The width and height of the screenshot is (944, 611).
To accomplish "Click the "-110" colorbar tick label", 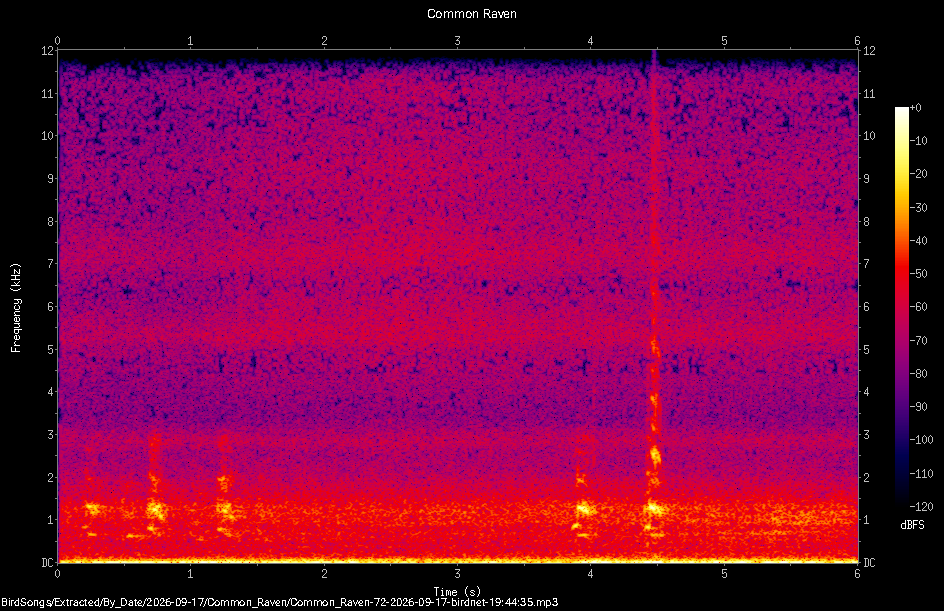I will tap(921, 474).
